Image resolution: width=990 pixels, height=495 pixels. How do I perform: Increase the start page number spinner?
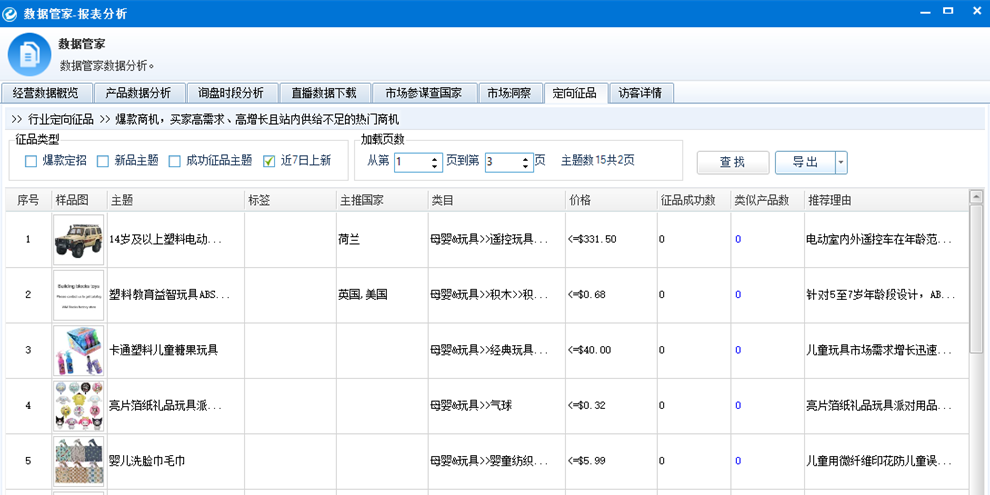(x=435, y=158)
